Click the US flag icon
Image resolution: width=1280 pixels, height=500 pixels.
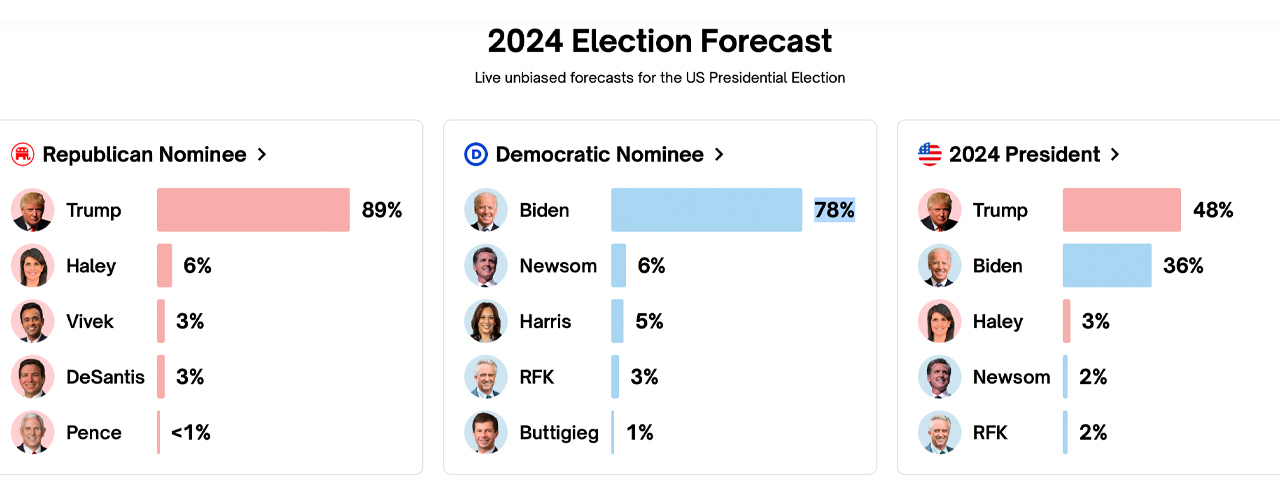[x=930, y=154]
